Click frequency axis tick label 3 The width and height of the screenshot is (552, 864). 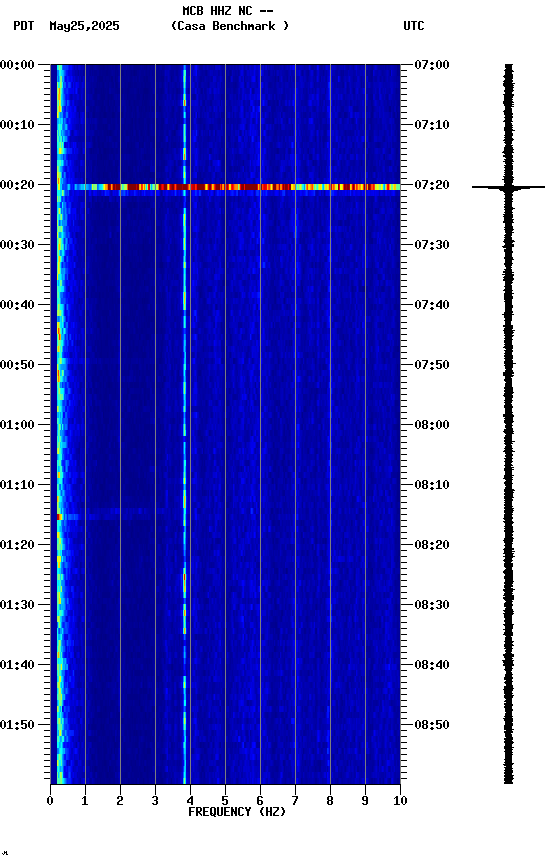155,801
